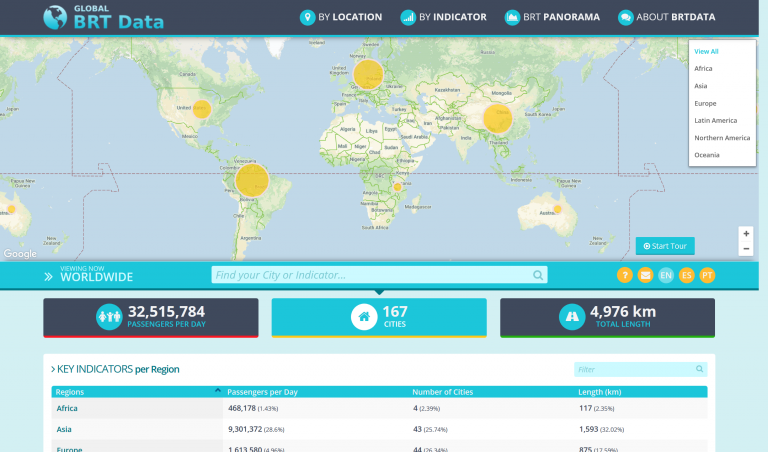Click the search magnifier in city search bar
Image resolution: width=768 pixels, height=452 pixels.
click(x=538, y=275)
